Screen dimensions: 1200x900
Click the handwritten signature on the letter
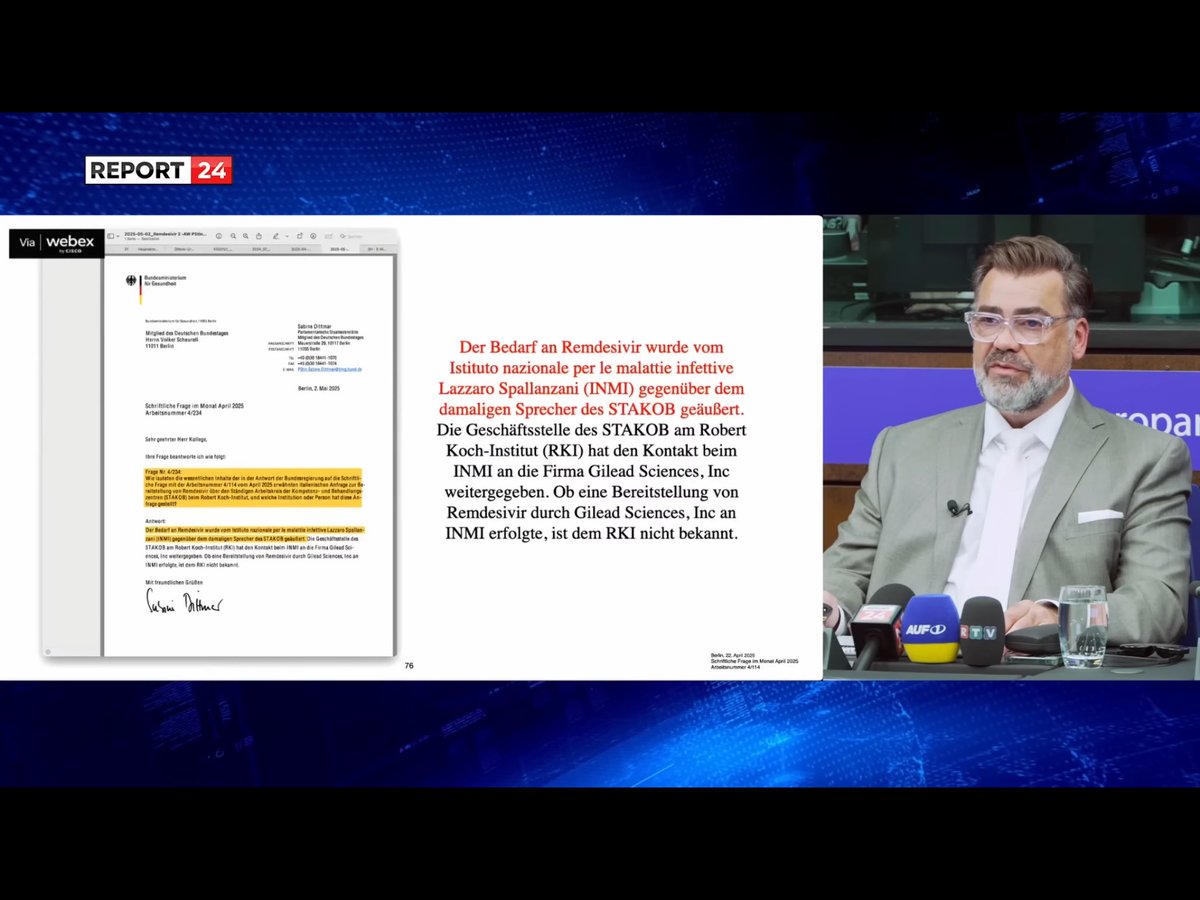point(184,602)
